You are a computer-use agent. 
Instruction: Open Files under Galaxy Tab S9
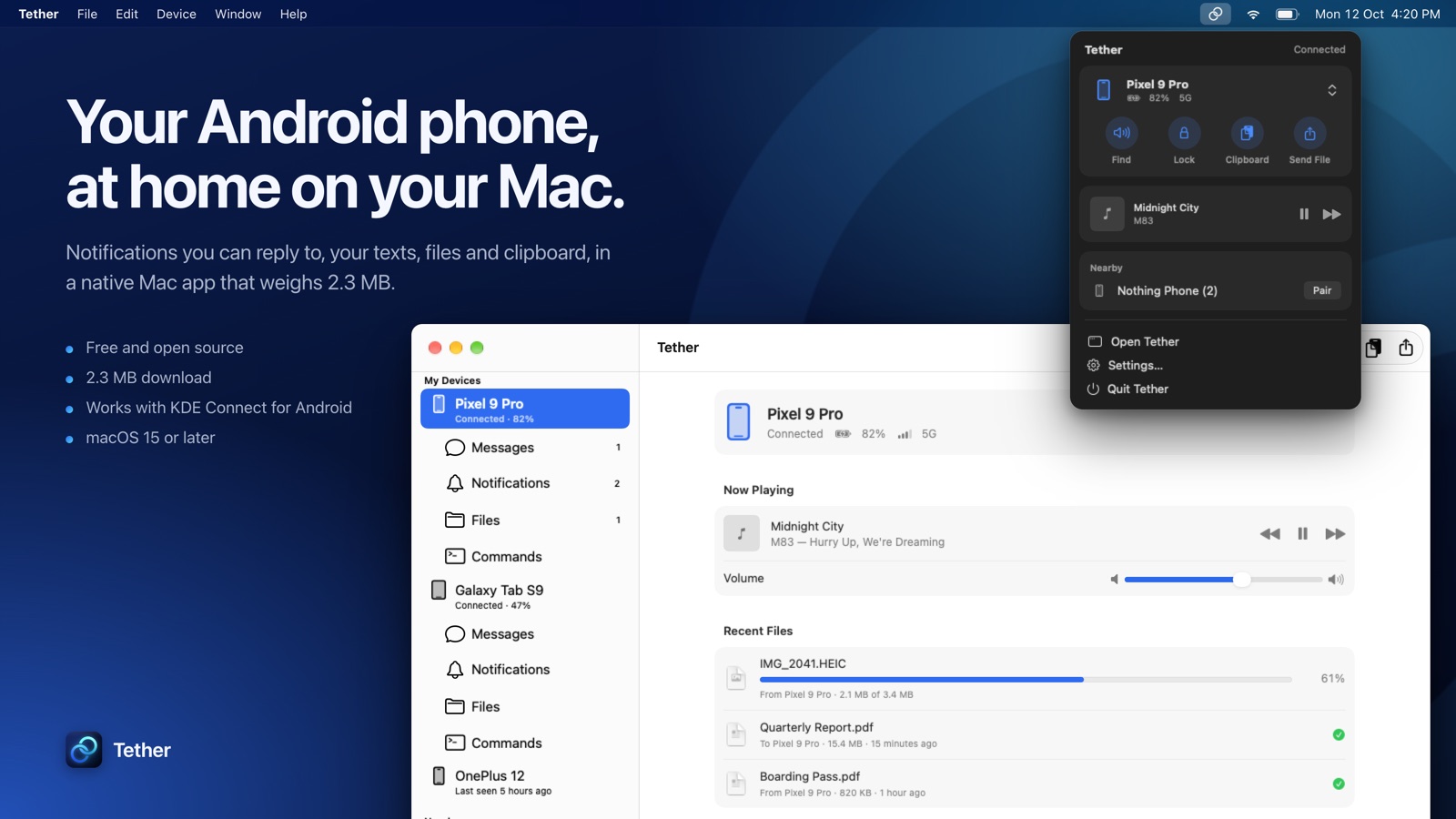pyautogui.click(x=525, y=707)
